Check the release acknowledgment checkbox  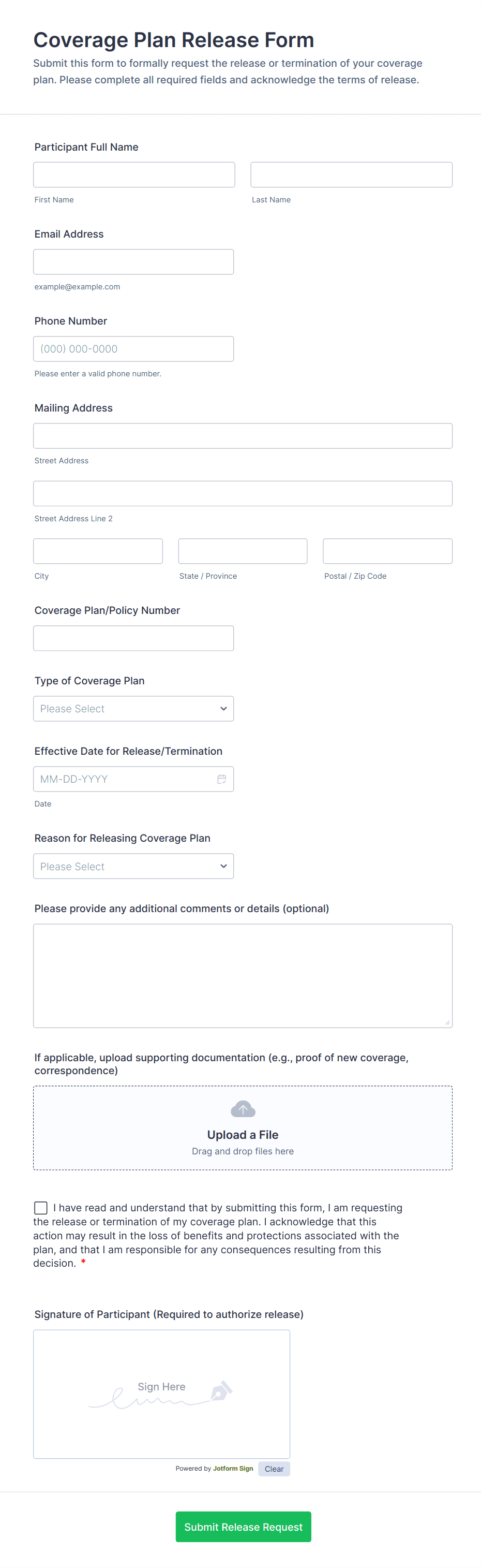click(x=41, y=1208)
